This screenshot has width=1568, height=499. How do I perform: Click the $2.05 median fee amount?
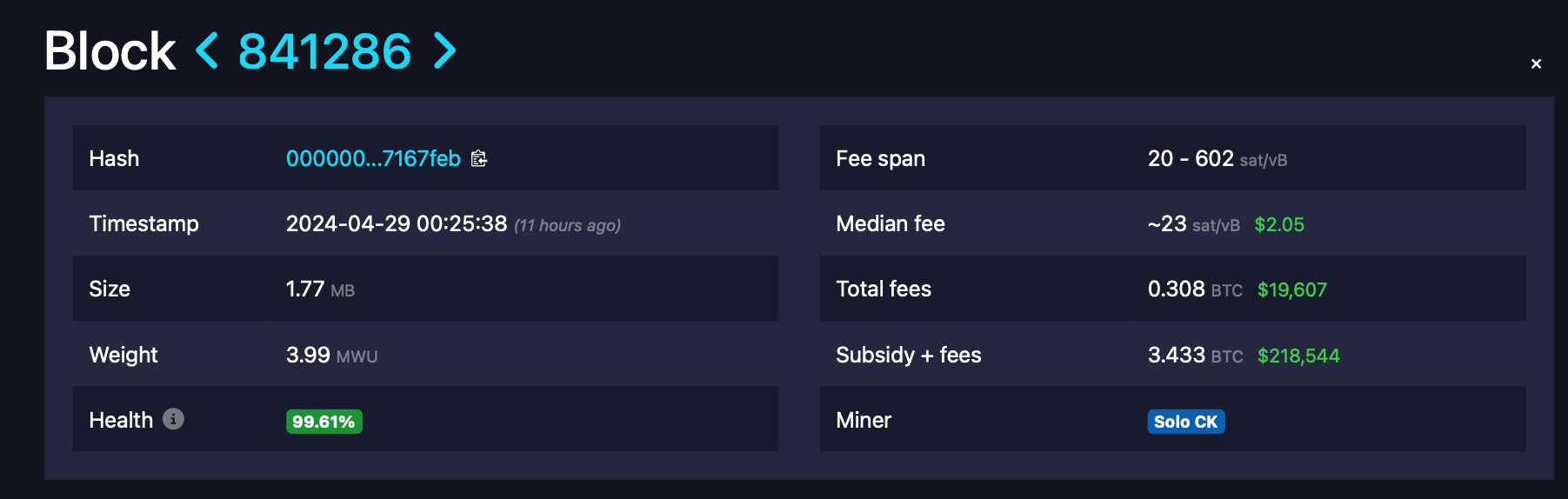1278,224
